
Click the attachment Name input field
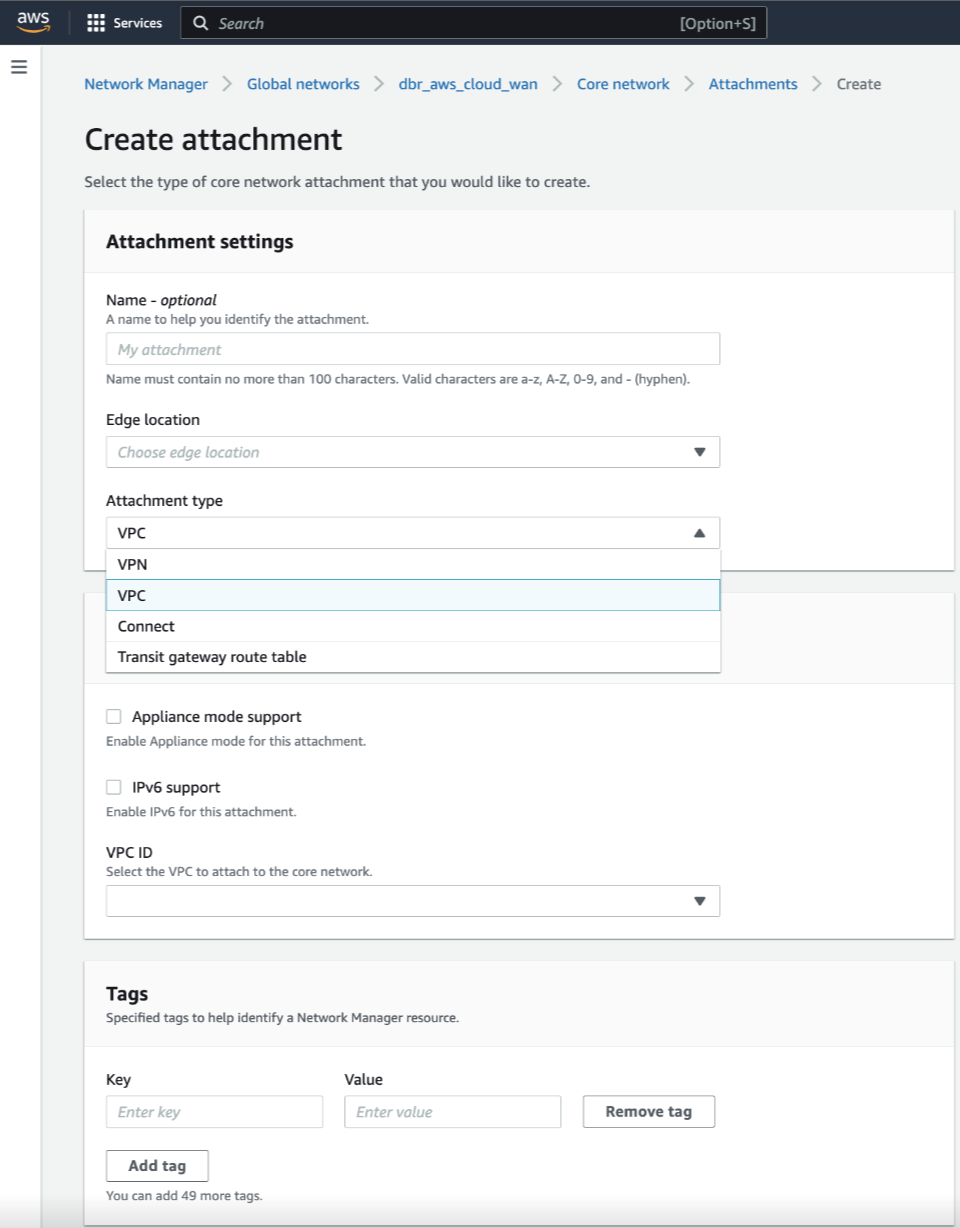(x=412, y=349)
